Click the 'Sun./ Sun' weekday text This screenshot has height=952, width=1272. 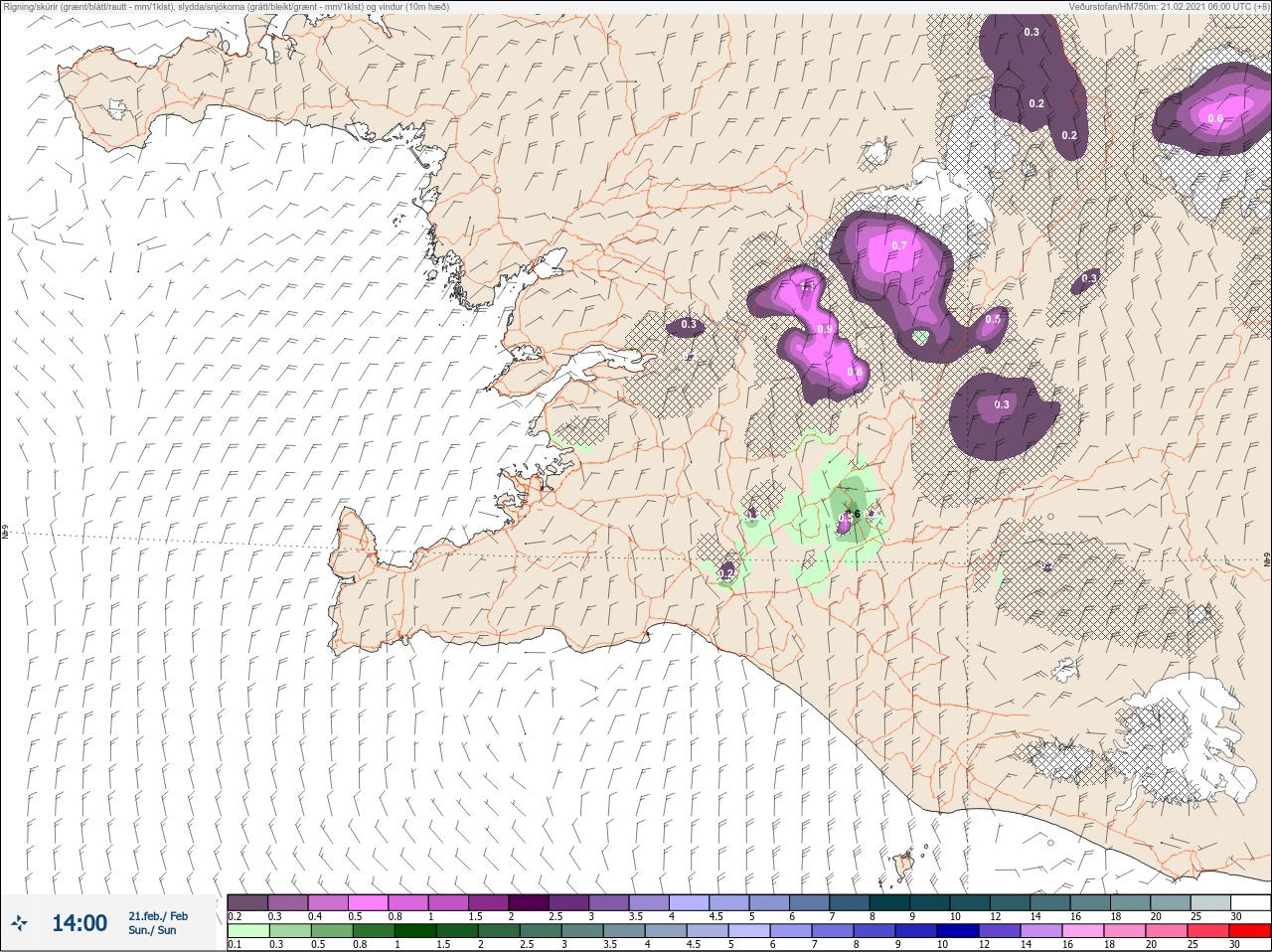[152, 930]
